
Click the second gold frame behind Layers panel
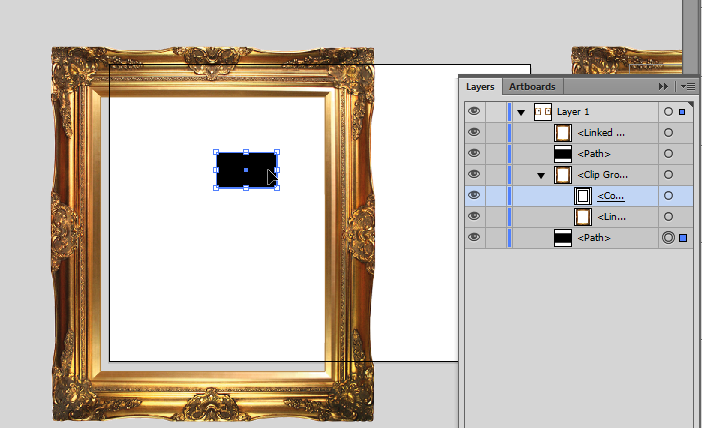coord(626,60)
